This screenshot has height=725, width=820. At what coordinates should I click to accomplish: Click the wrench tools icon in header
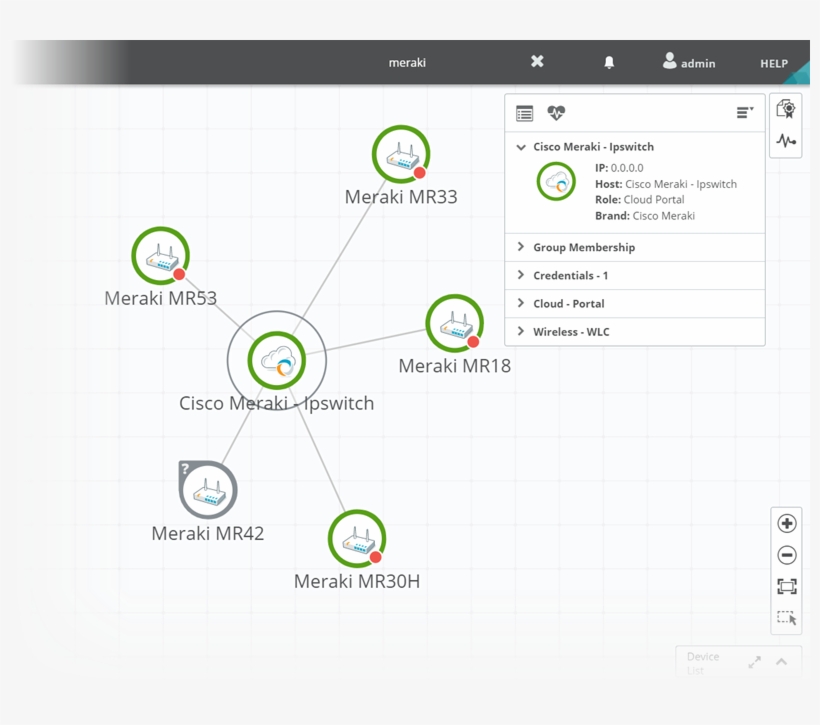click(x=537, y=62)
